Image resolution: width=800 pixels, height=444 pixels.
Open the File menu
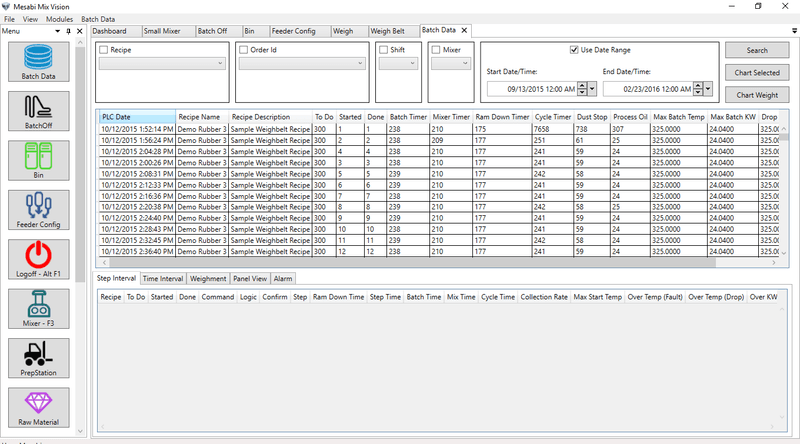click(10, 19)
